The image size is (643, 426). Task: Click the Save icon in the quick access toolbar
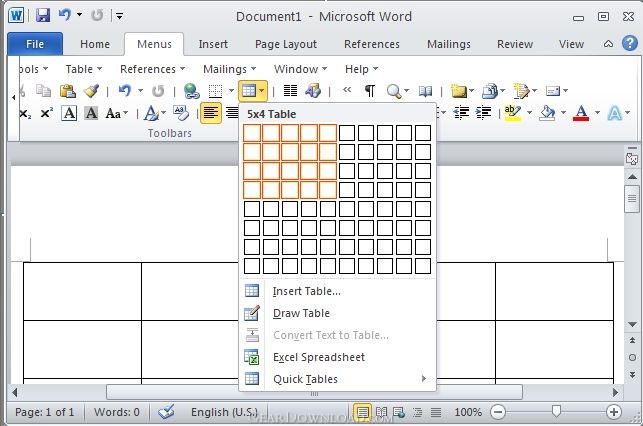coord(43,16)
